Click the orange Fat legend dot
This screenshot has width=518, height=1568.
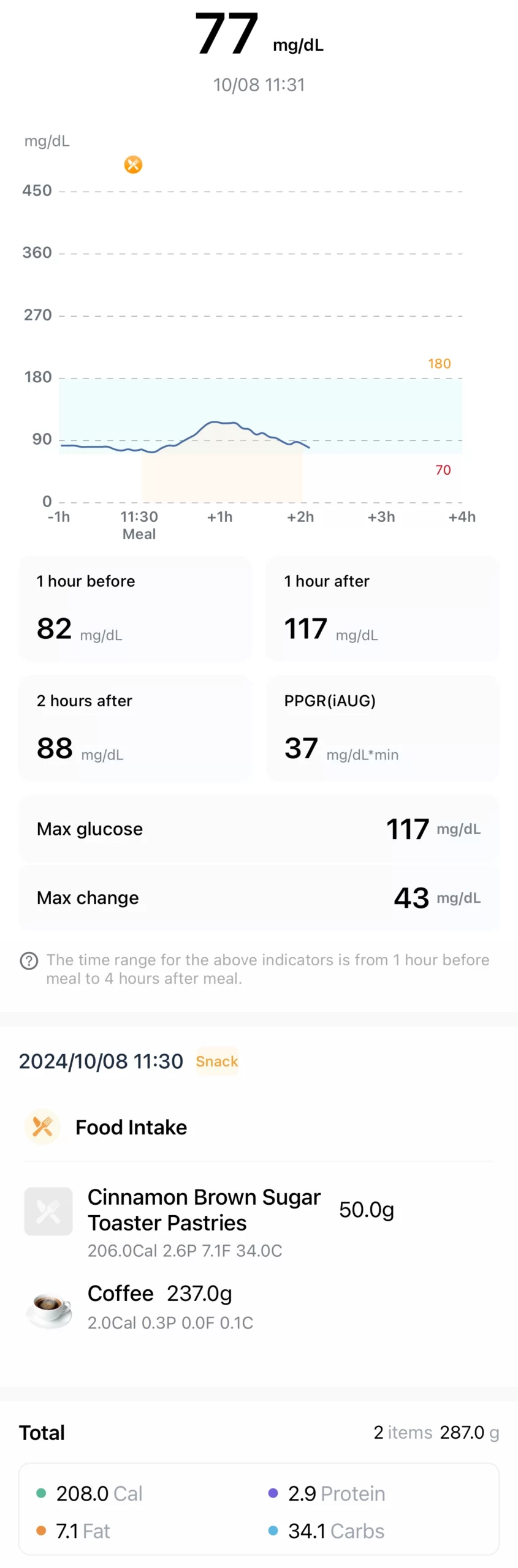click(x=41, y=1530)
